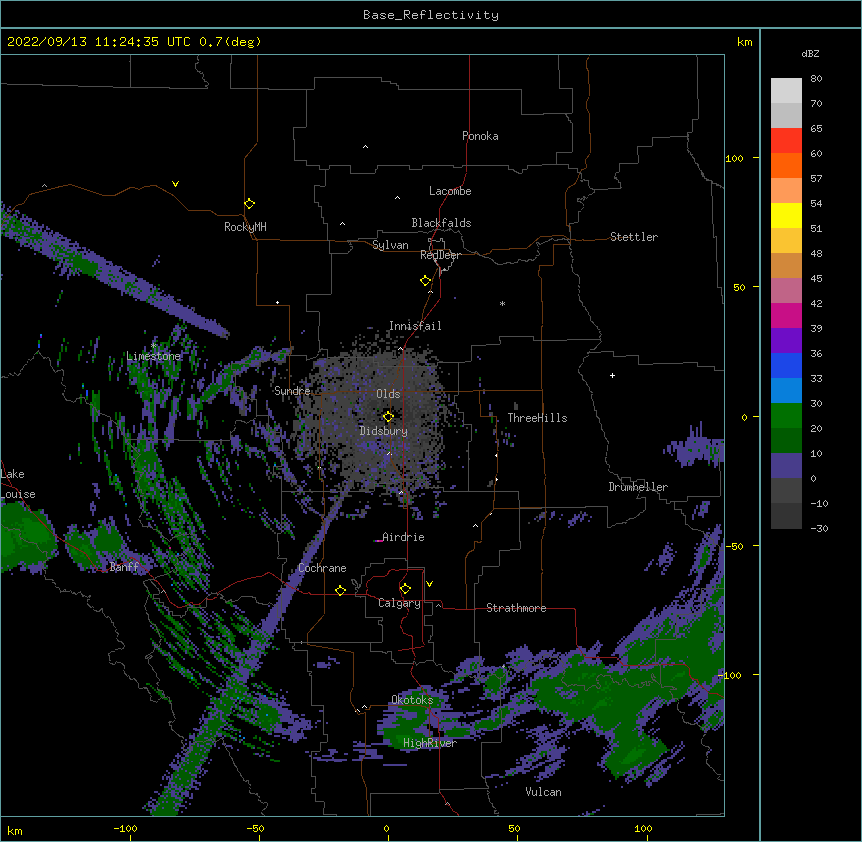Image resolution: width=862 pixels, height=842 pixels.
Task: Click the Vulcan label
Action: (543, 792)
